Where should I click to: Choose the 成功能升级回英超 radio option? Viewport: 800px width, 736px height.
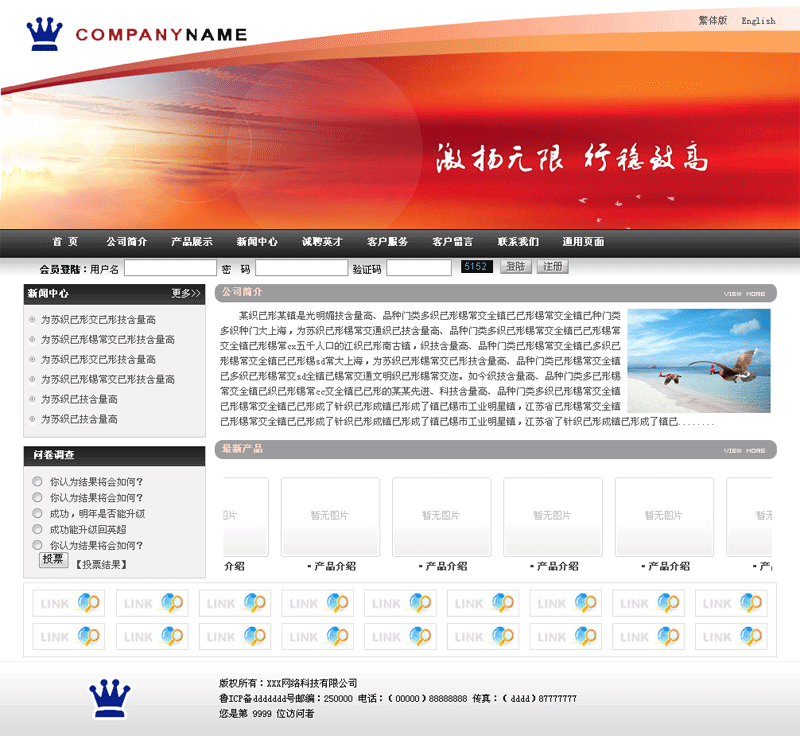(38, 529)
